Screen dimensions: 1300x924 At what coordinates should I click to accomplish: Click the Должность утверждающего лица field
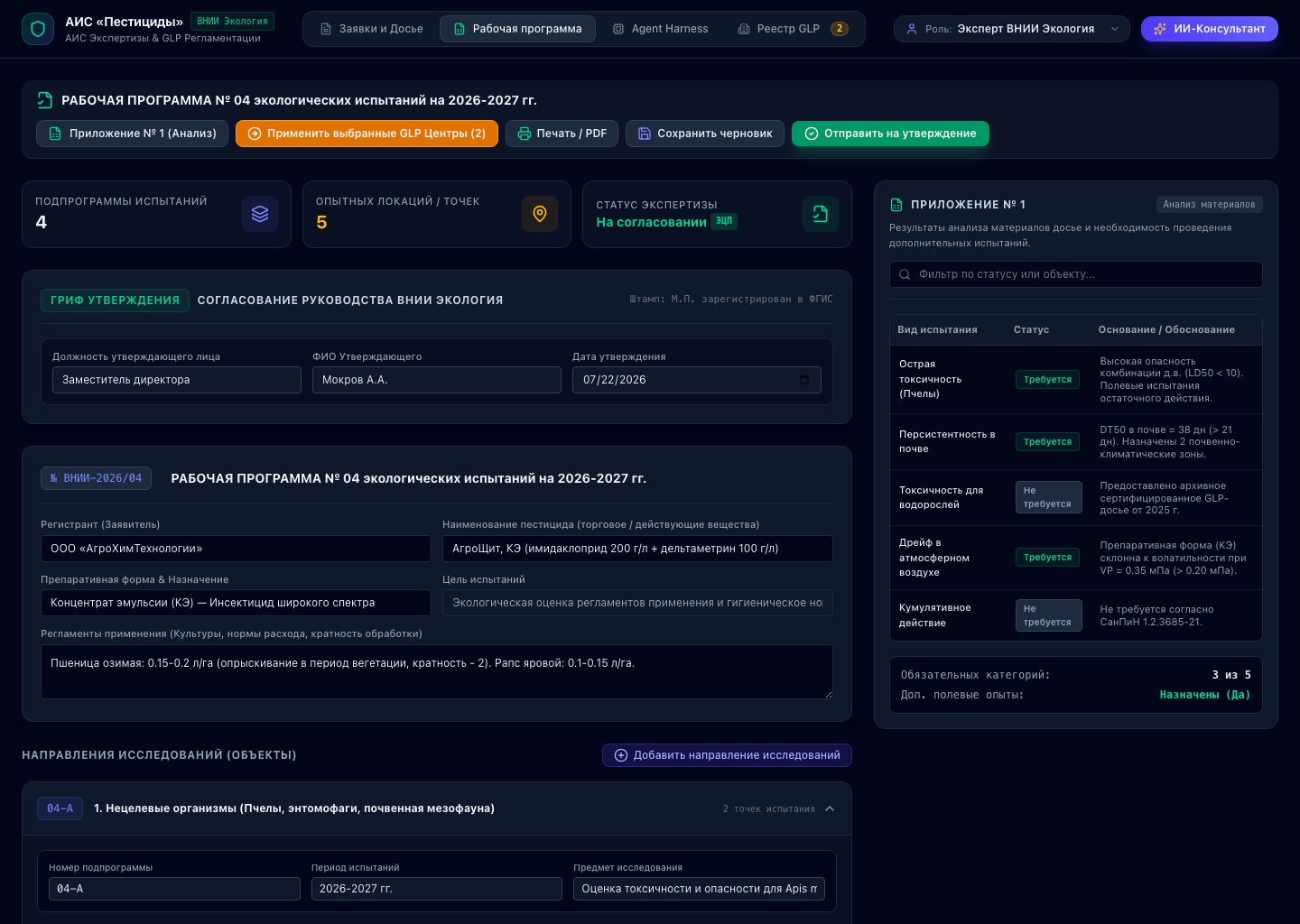point(177,380)
